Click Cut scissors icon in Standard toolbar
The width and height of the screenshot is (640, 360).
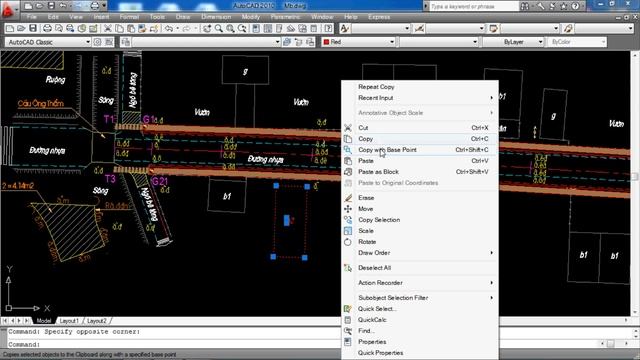click(x=108, y=28)
